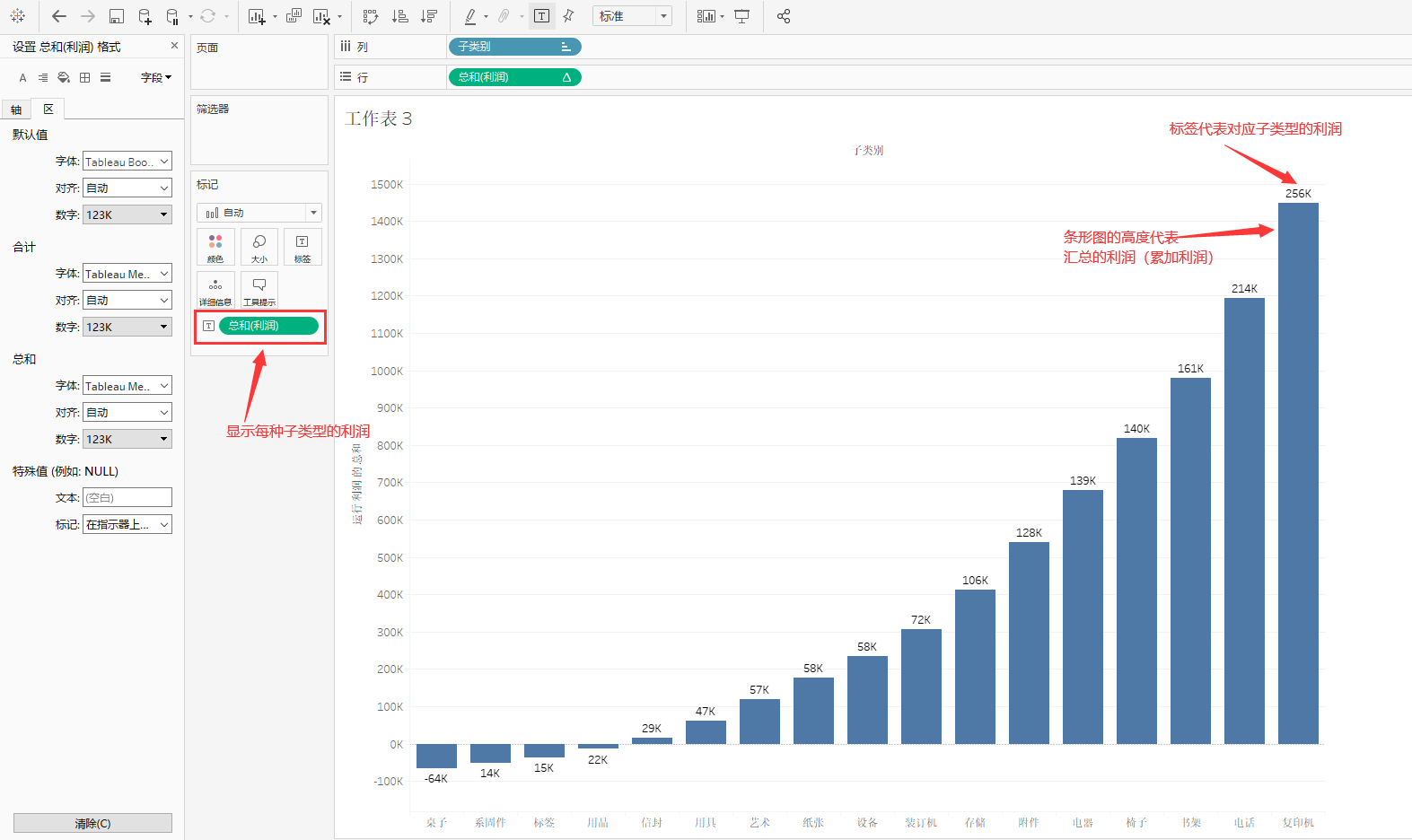Click the 特殊值 文本 input field
The width and height of the screenshot is (1412, 840).
pyautogui.click(x=127, y=498)
